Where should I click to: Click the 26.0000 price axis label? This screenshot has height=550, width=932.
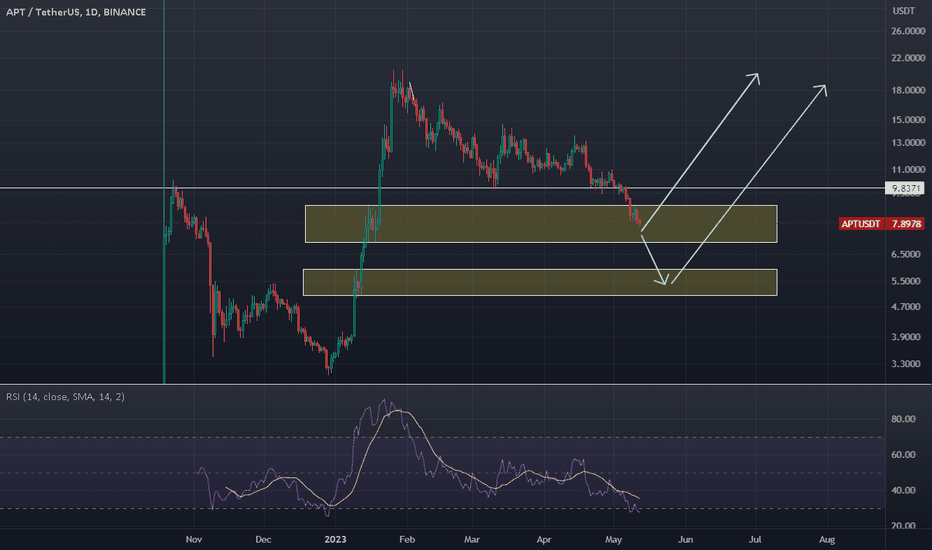pos(908,31)
